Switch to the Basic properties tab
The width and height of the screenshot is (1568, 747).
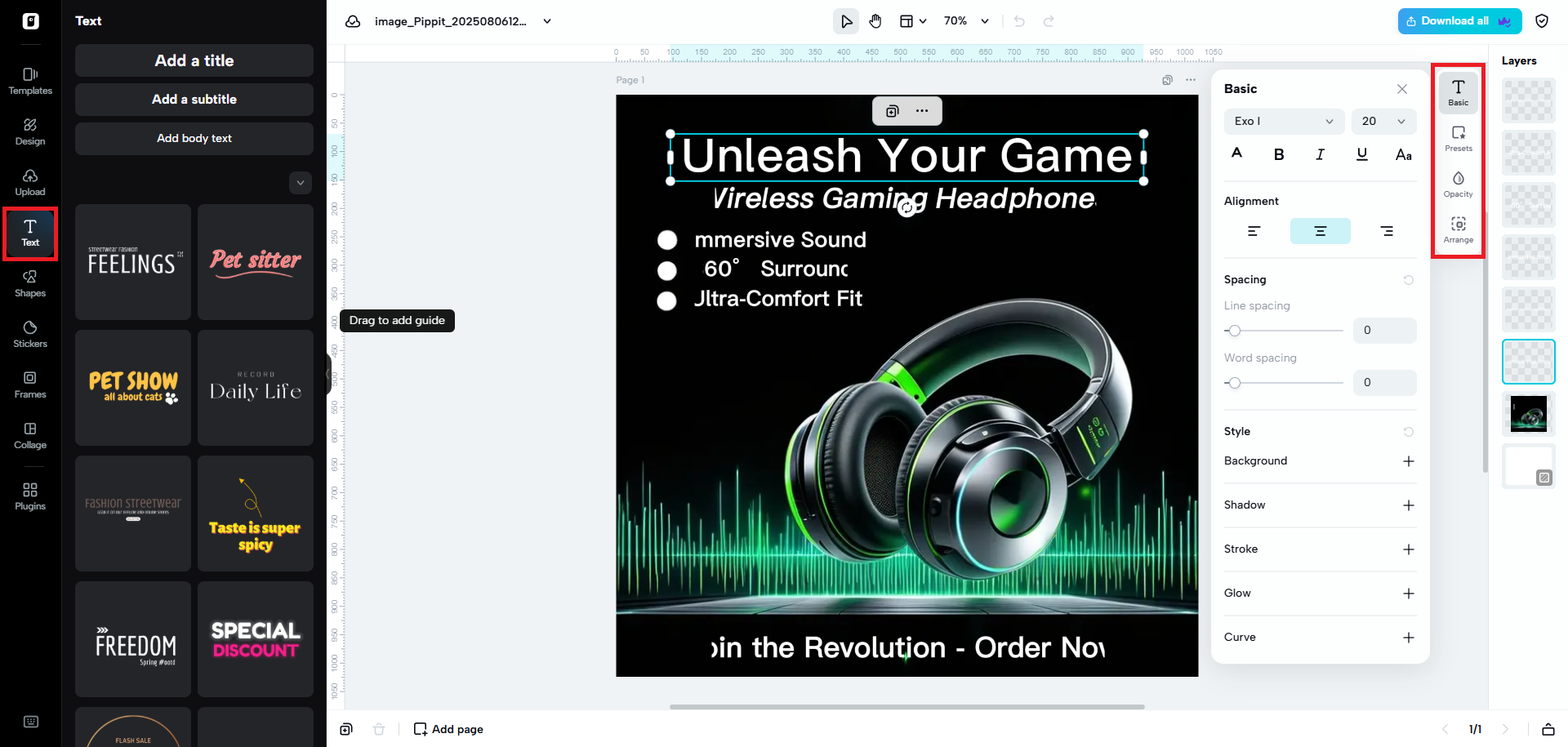point(1459,93)
